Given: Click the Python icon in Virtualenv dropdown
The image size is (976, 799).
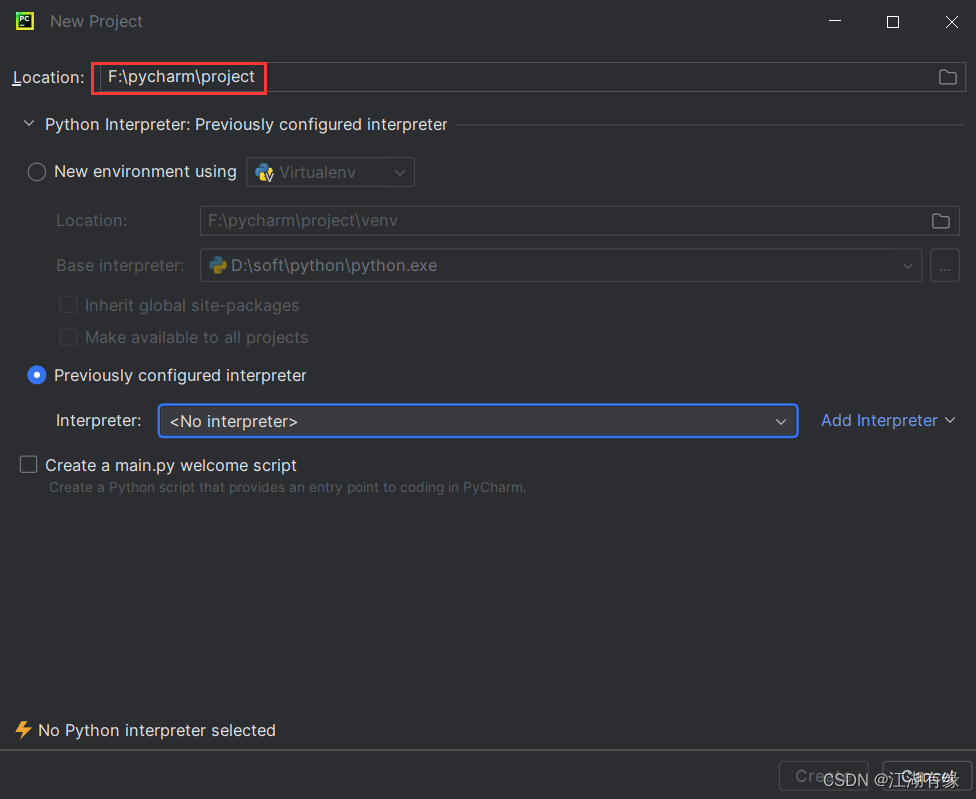Looking at the screenshot, I should [265, 172].
